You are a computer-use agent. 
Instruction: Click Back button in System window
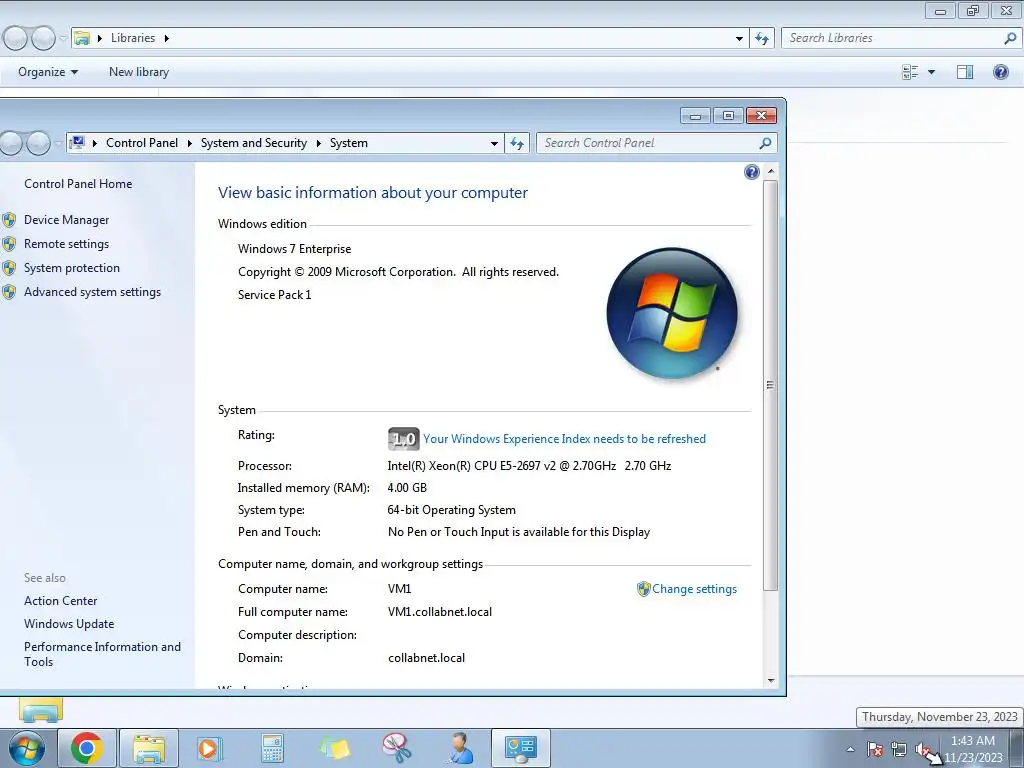pyautogui.click(x=12, y=143)
